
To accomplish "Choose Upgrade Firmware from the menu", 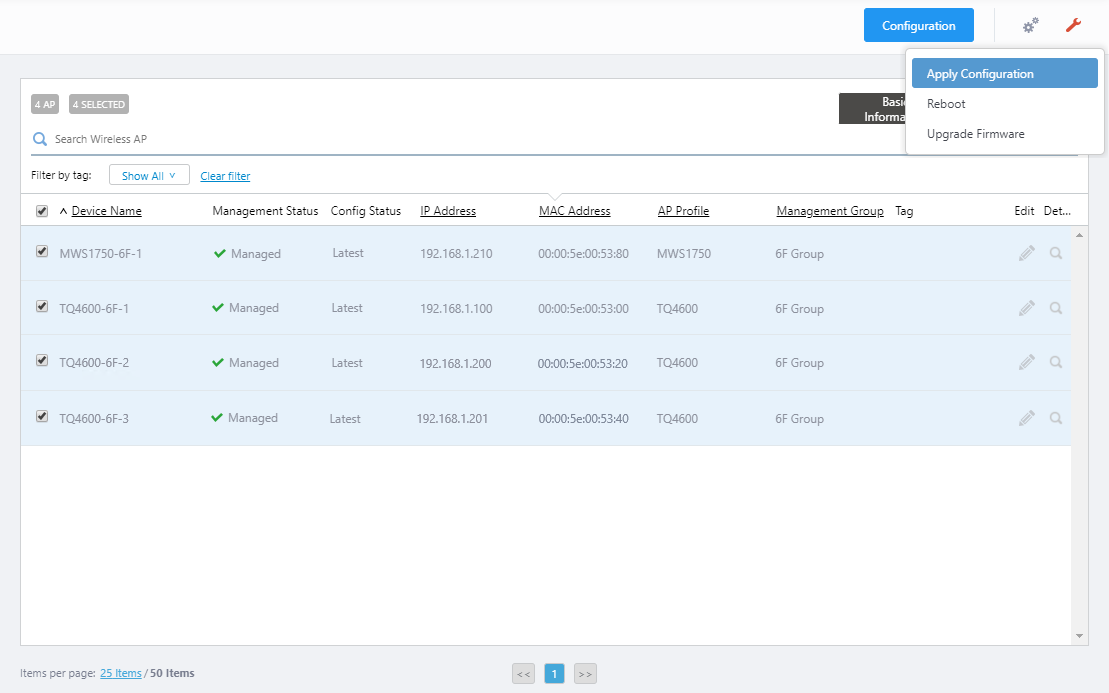I will pyautogui.click(x=975, y=134).
